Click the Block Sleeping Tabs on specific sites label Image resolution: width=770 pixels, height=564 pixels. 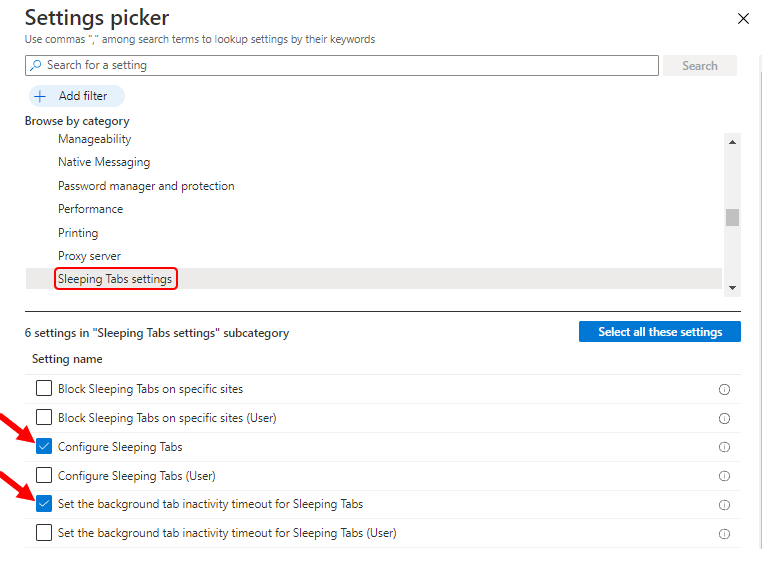pyautogui.click(x=150, y=389)
